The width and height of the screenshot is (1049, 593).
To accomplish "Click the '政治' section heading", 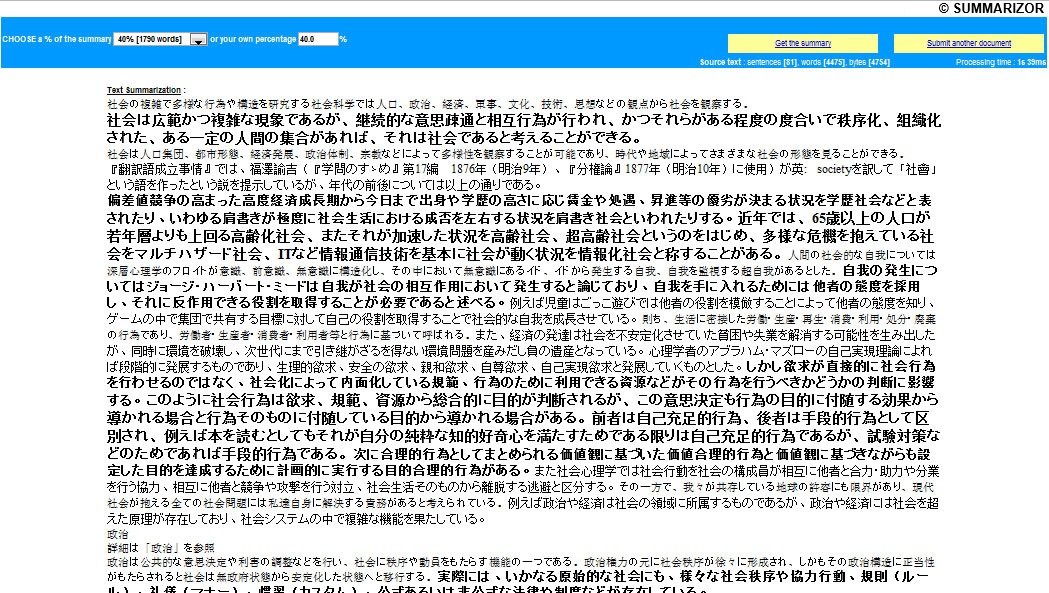I will pos(118,534).
